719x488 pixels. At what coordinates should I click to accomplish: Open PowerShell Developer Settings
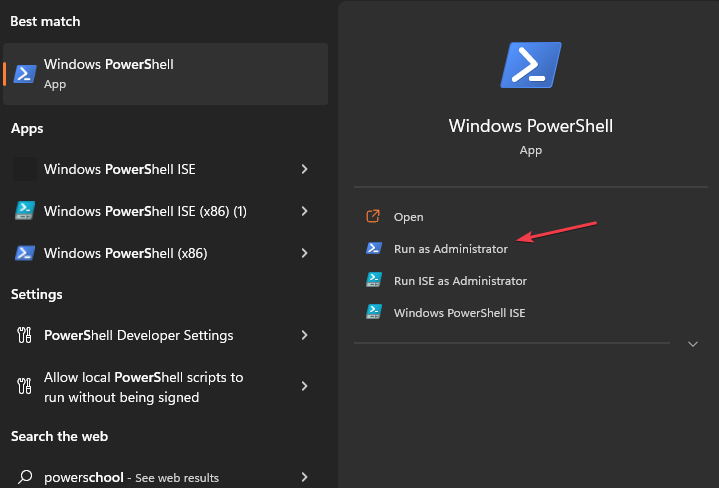[166, 335]
